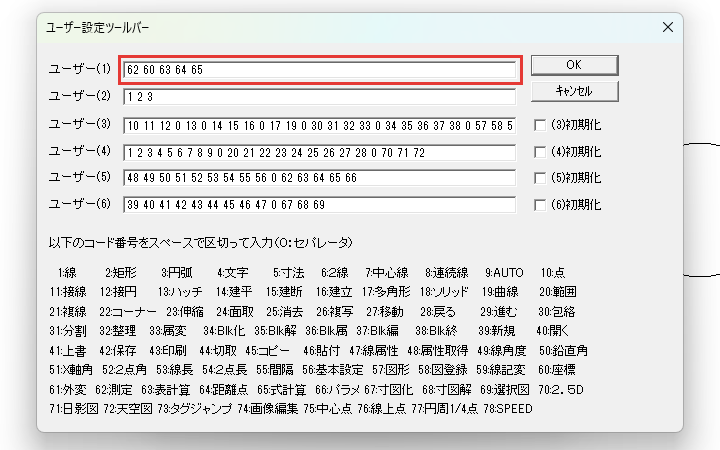This screenshot has height=450, width=720.
Task: Click the code text 30:包絡
Action: [x=557, y=312]
